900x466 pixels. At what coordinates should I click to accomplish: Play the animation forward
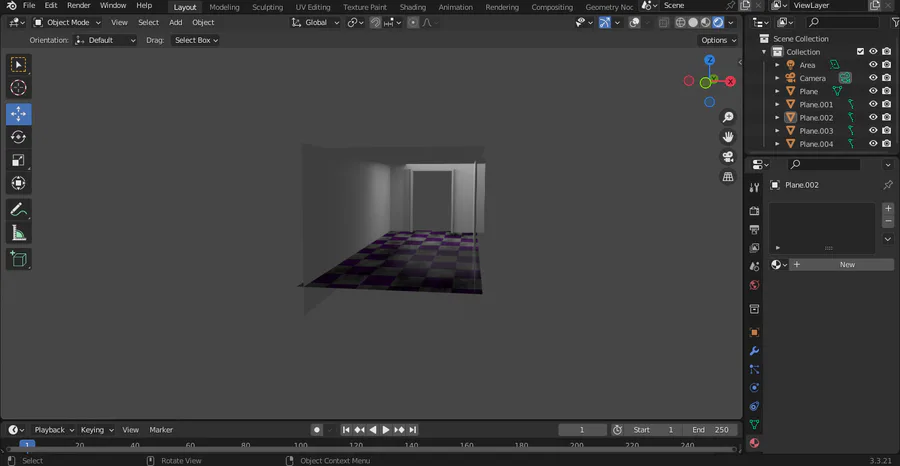coord(386,430)
